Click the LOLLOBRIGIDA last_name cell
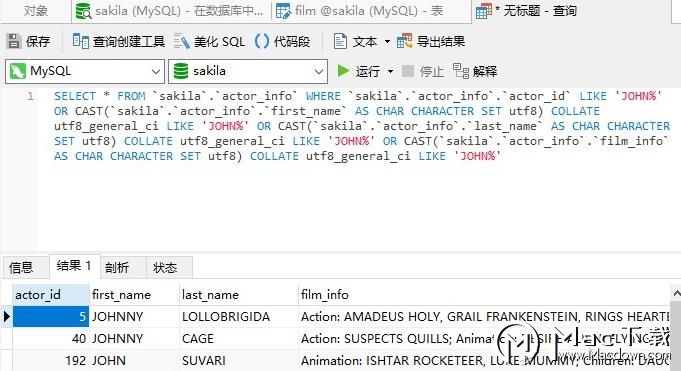 pos(238,317)
